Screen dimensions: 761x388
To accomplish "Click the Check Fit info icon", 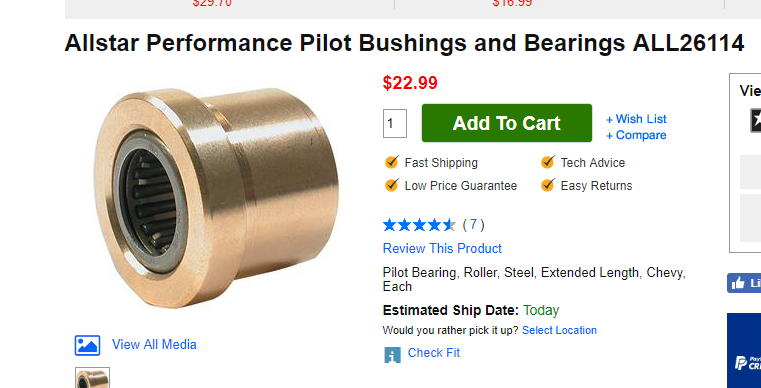I will (x=393, y=355).
